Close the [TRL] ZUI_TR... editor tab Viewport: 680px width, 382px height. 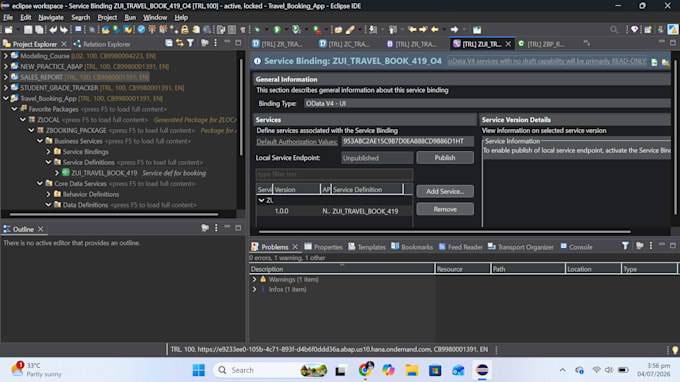[508, 44]
